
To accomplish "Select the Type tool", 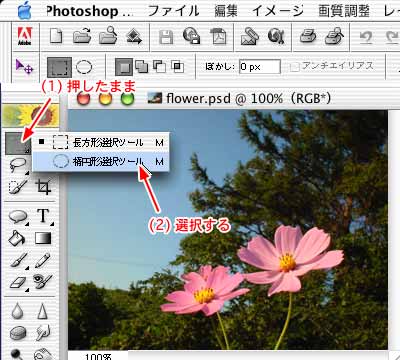I will [x=43, y=217].
